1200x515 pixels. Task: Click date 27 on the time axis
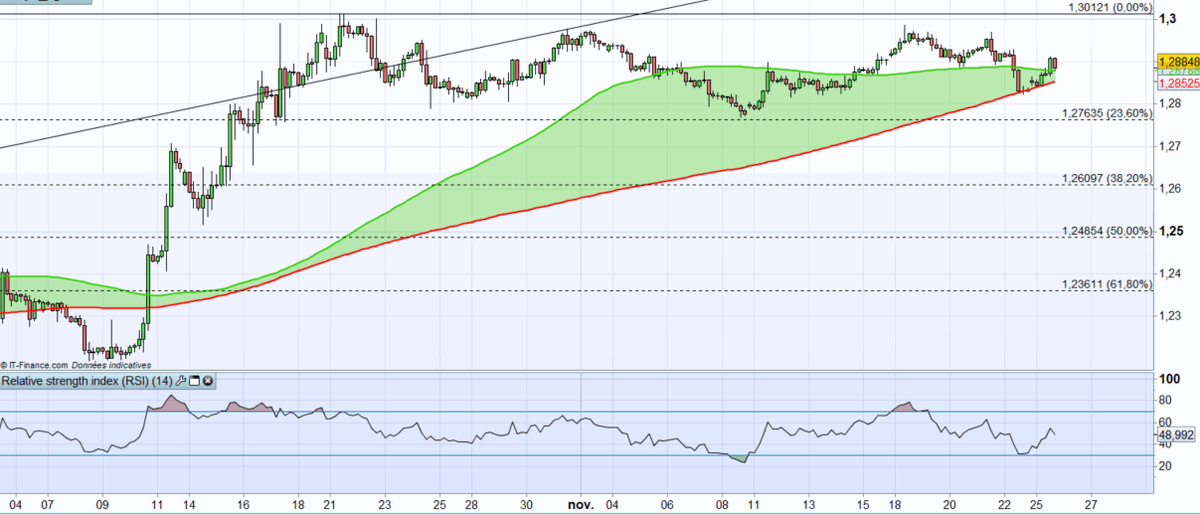1089,505
